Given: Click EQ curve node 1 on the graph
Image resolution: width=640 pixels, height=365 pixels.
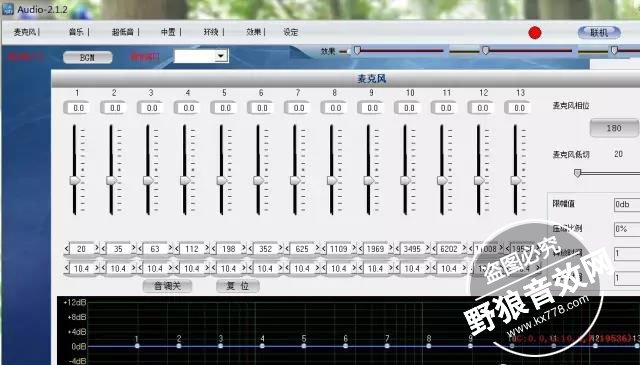Looking at the screenshot, I should click(x=137, y=346).
